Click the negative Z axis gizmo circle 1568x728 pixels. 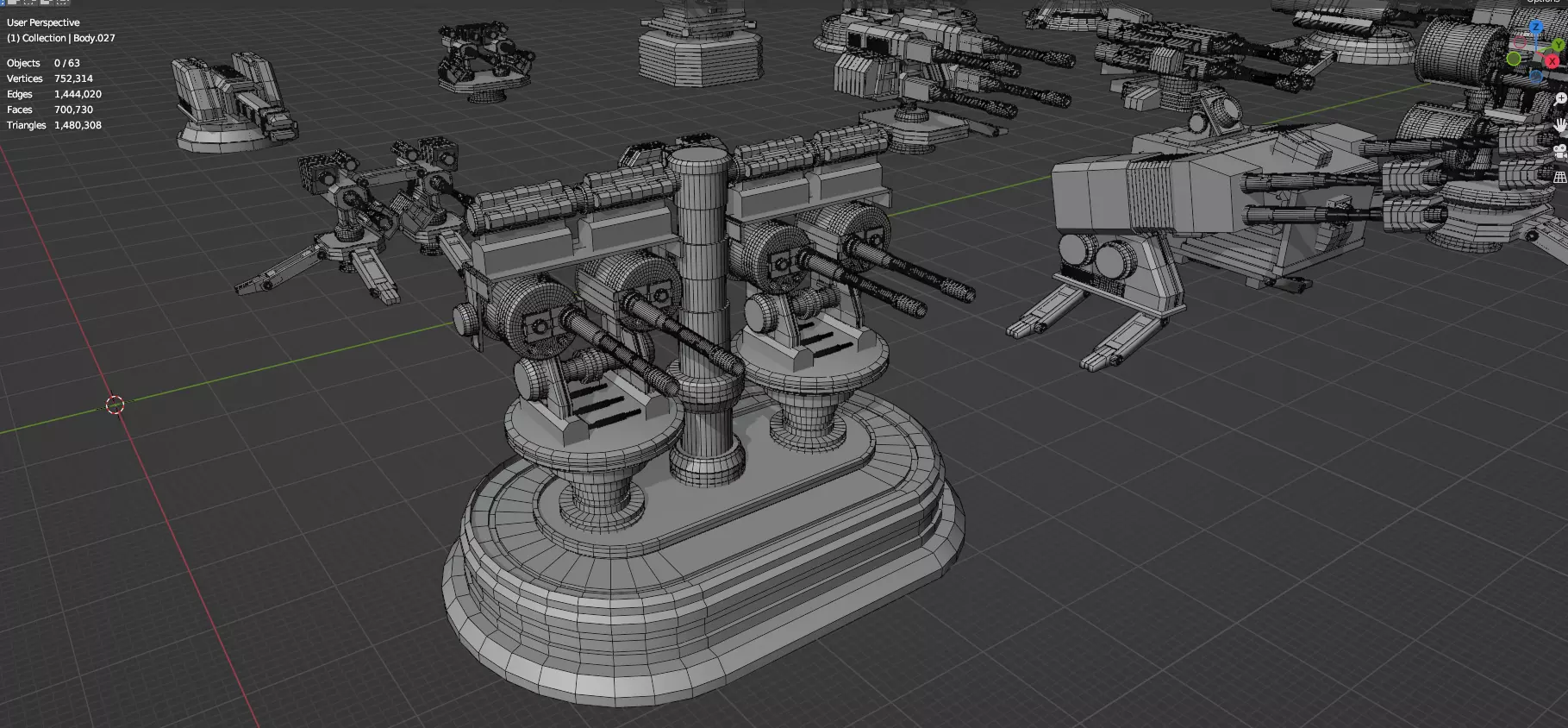point(1536,77)
